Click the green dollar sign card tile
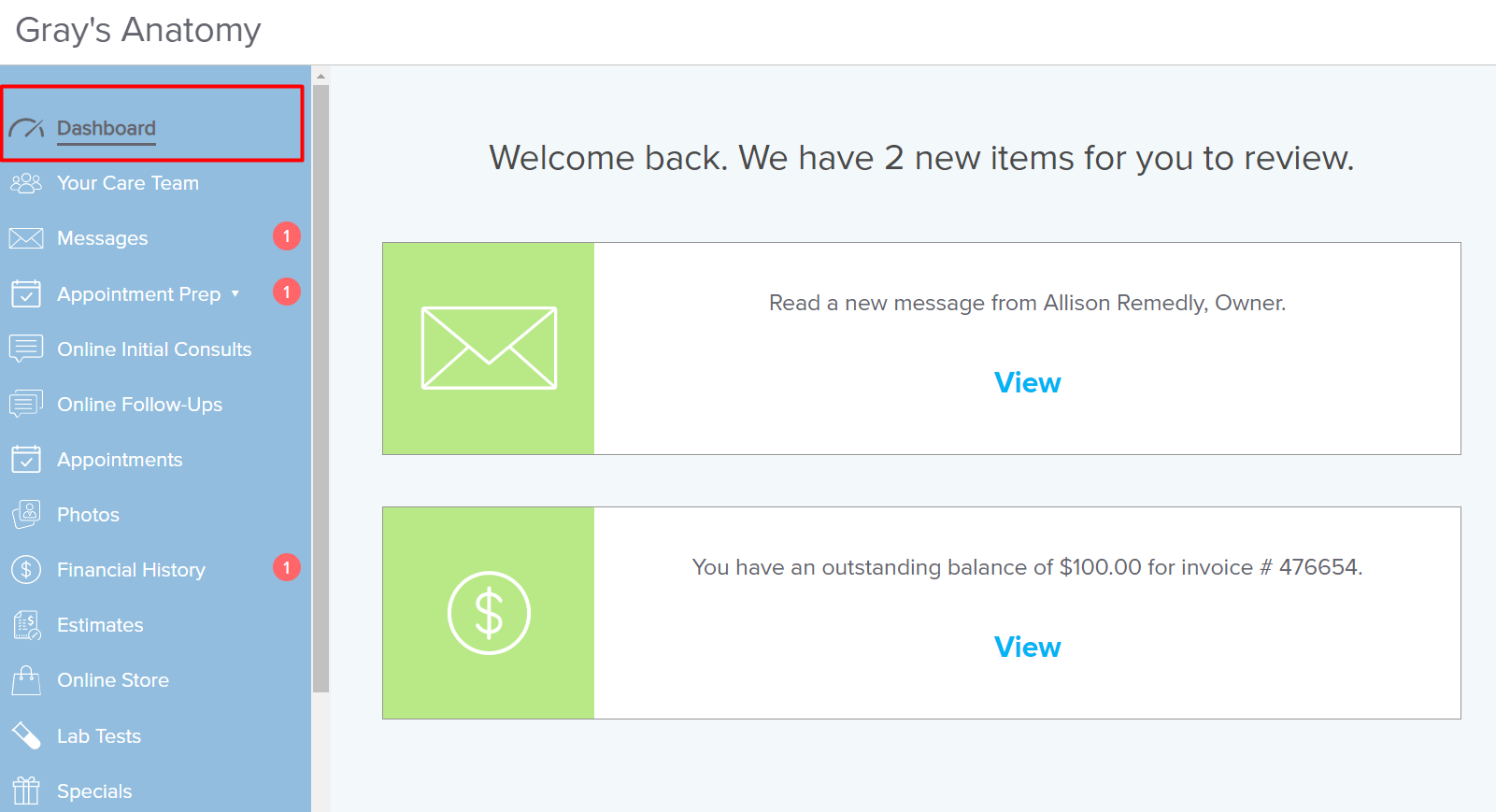The width and height of the screenshot is (1496, 812). pyautogui.click(x=489, y=613)
